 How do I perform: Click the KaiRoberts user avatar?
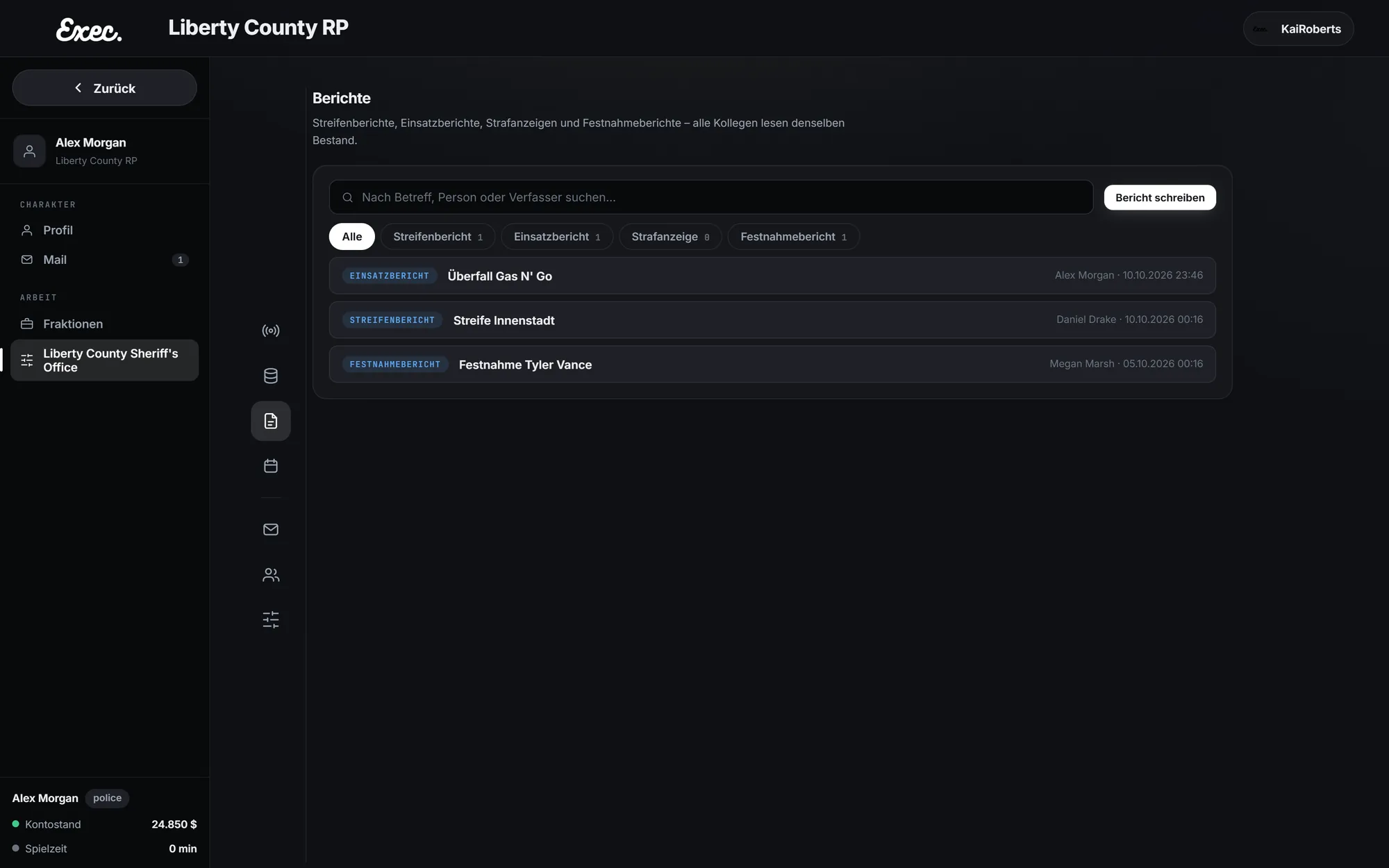[x=1260, y=29]
